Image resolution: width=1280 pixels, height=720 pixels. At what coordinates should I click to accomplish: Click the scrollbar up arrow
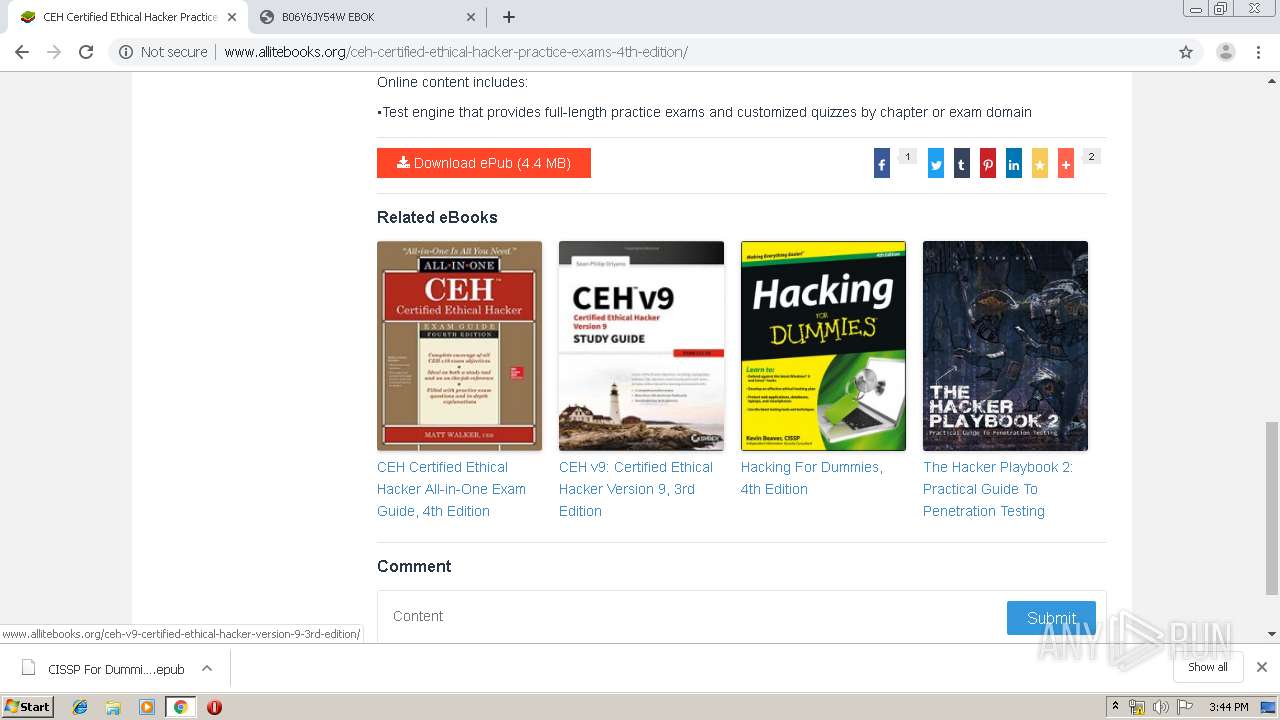click(1272, 79)
